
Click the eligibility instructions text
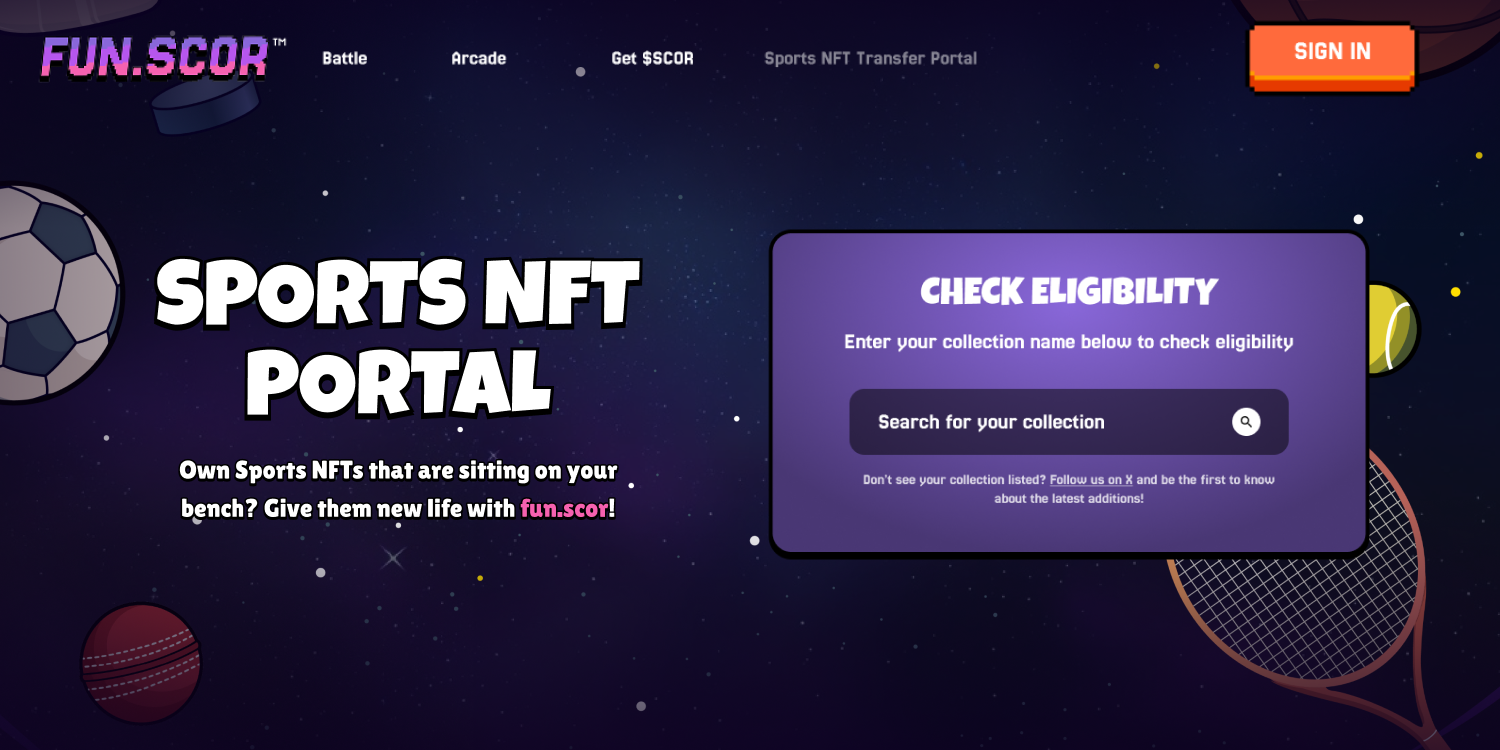click(1068, 341)
